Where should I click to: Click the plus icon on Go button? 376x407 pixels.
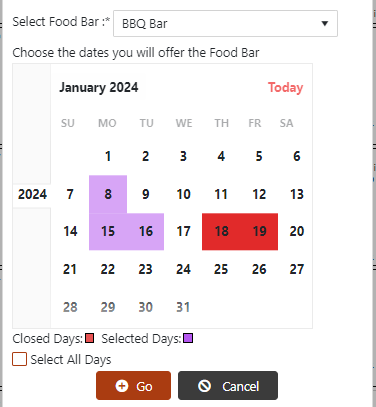(122, 386)
